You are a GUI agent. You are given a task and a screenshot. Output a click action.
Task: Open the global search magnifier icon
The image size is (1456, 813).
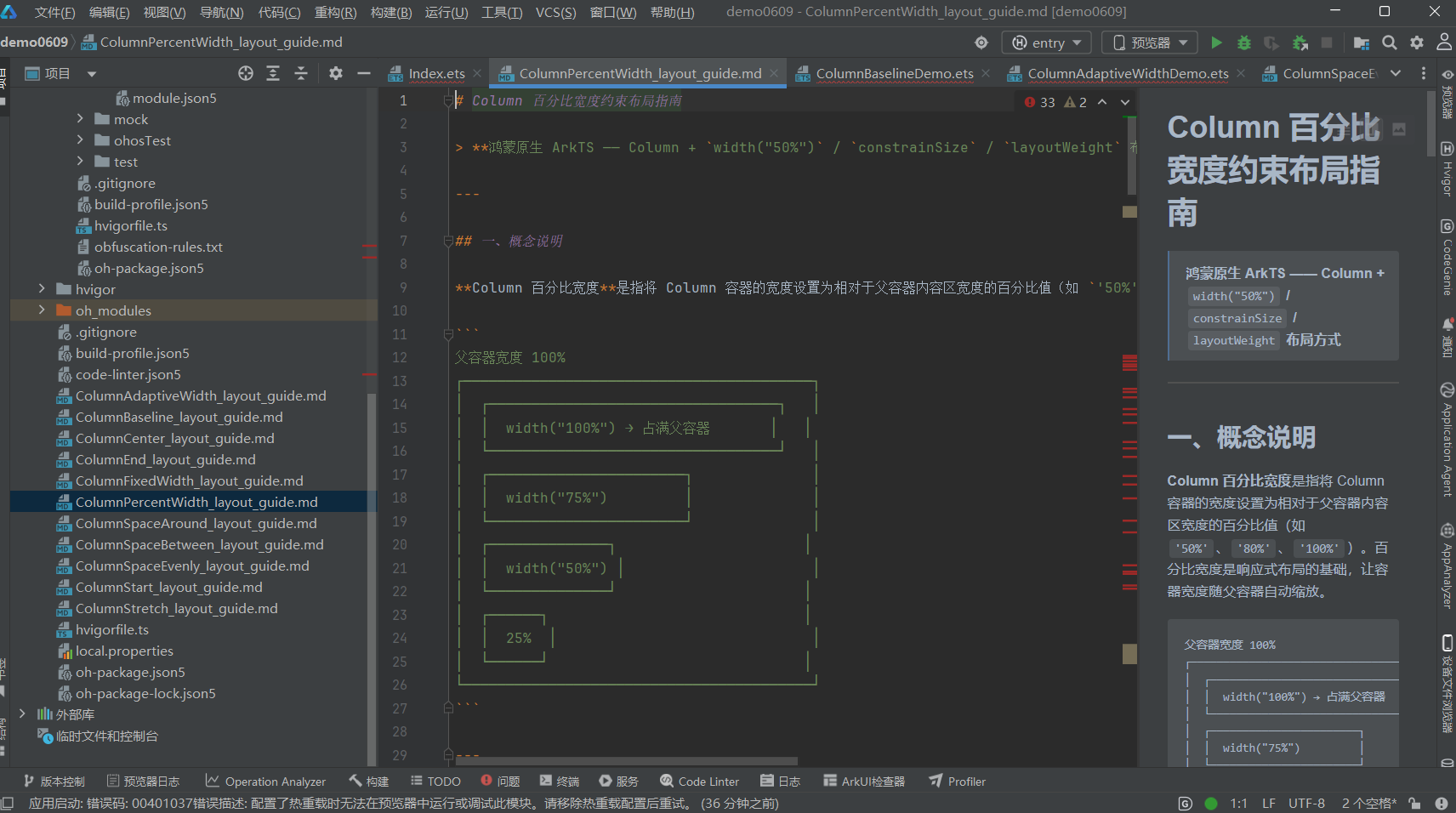click(1390, 43)
